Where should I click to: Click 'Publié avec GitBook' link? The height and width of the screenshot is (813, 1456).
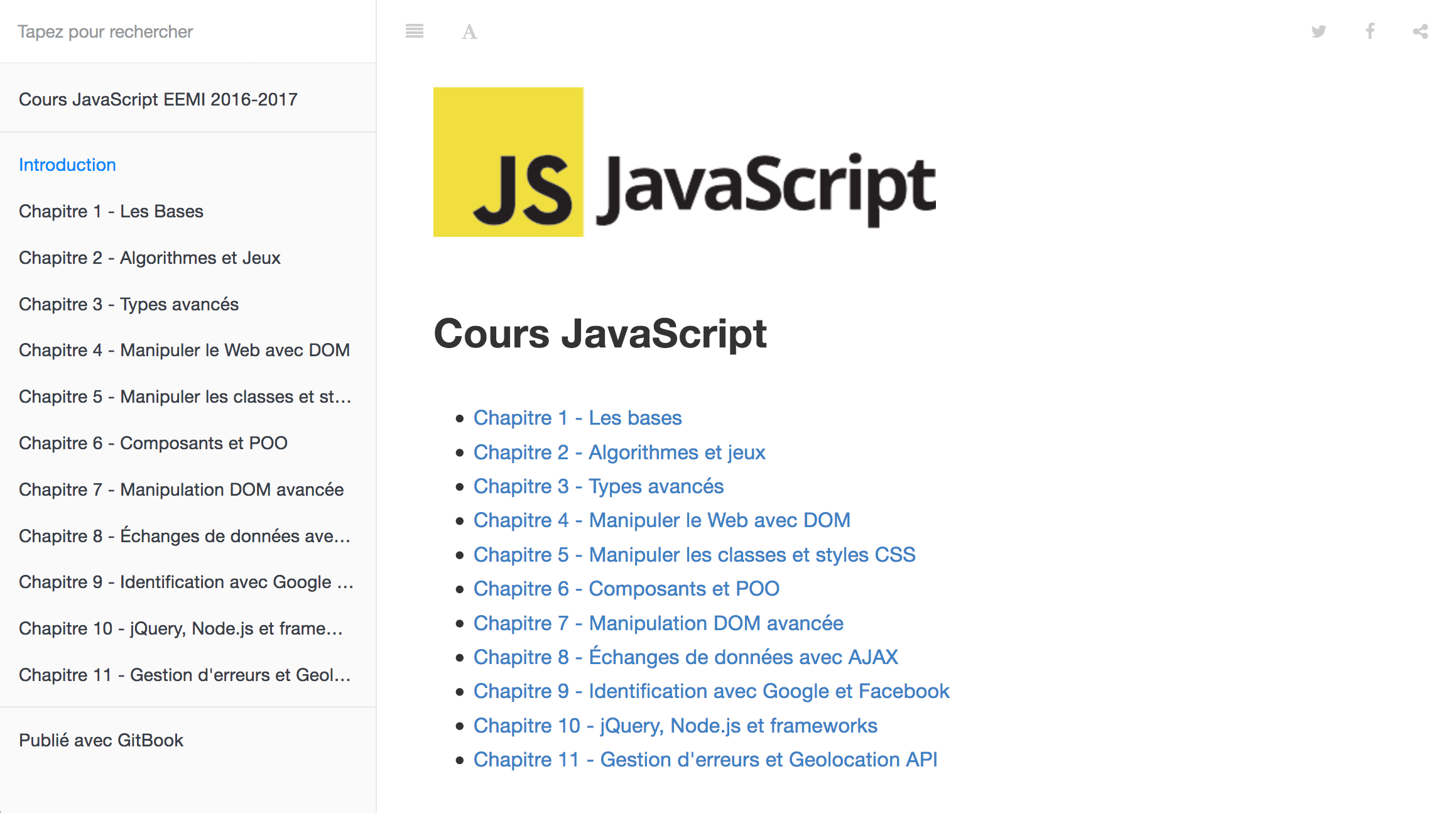101,740
